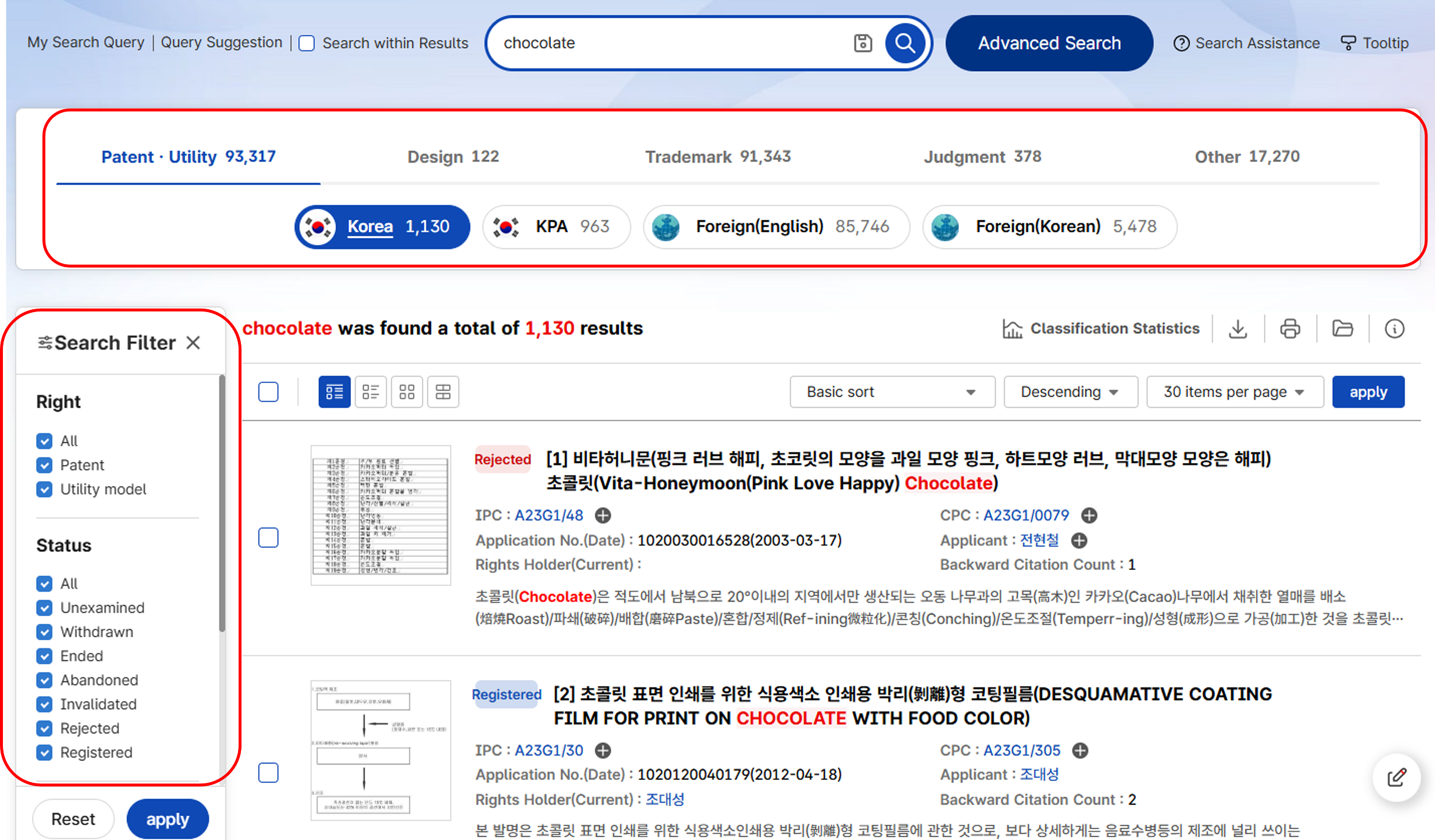Print the search results list
Viewport: 1435px width, 840px height.
click(1290, 329)
